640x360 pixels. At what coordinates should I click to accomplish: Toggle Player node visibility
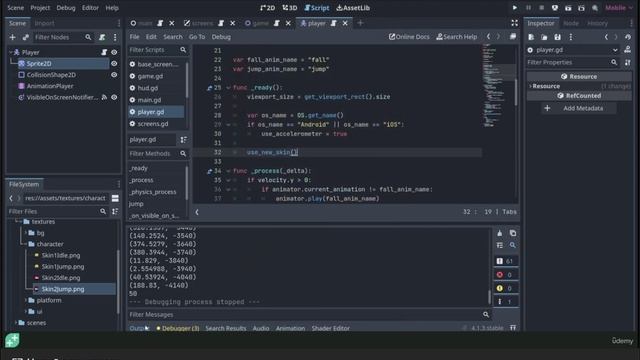click(x=114, y=52)
